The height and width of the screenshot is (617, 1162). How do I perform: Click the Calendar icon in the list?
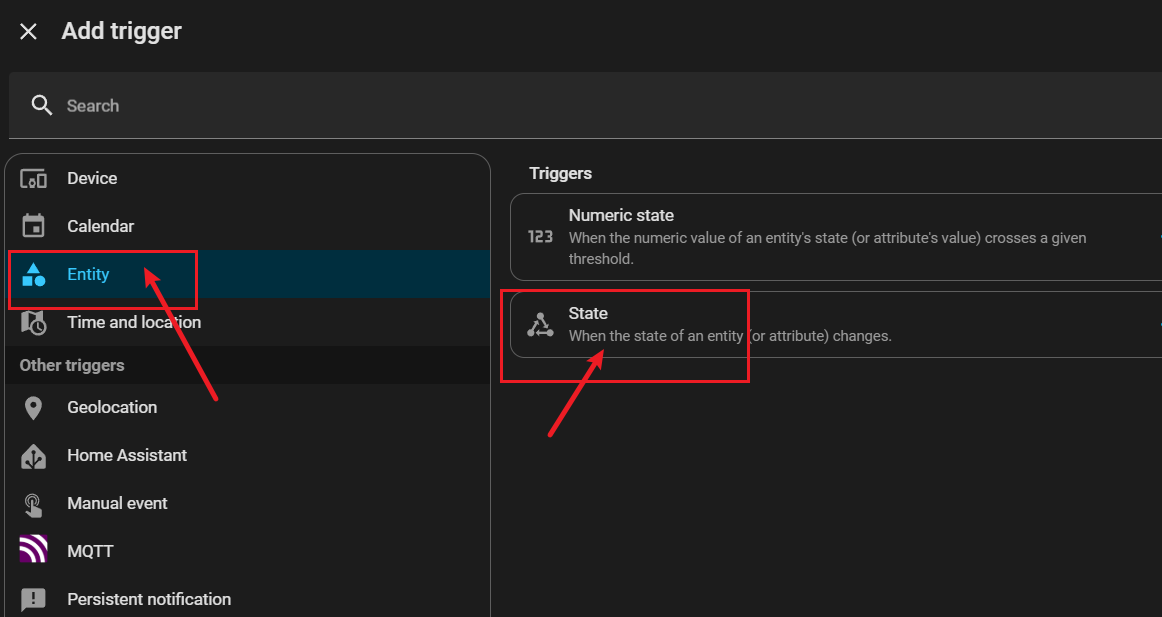[x=34, y=226]
